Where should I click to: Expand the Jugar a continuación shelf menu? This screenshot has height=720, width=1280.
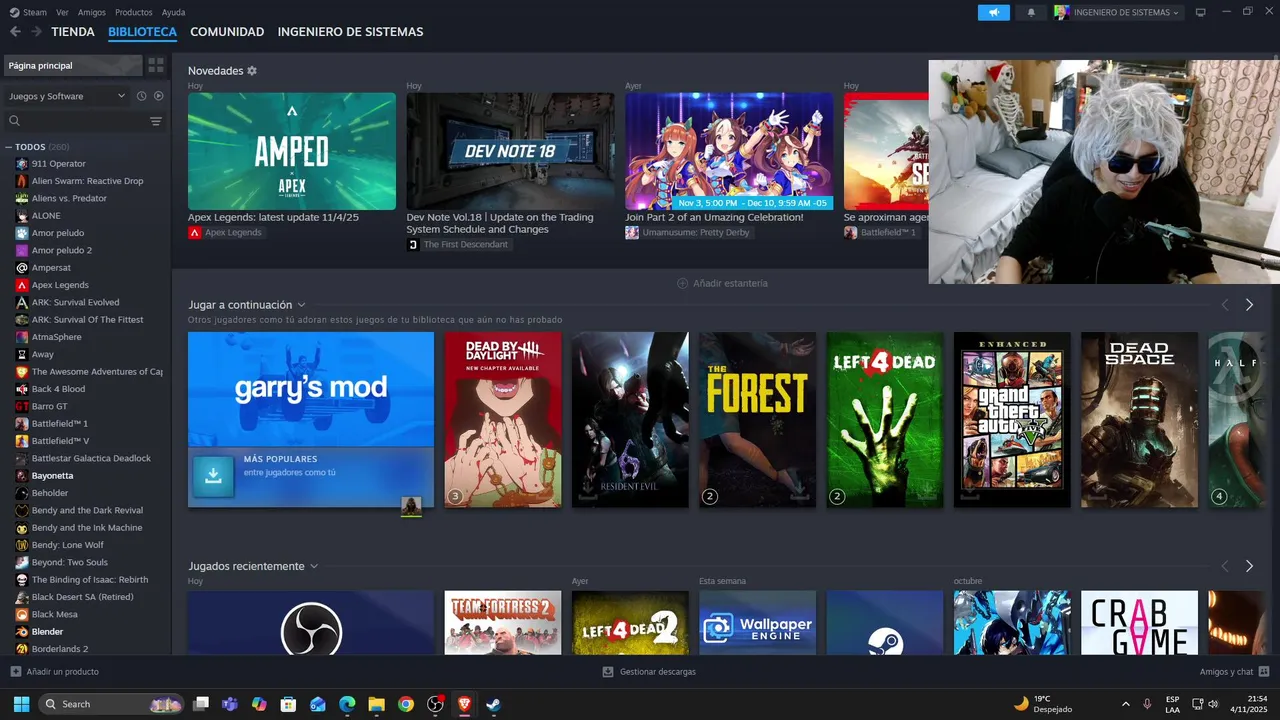click(x=301, y=305)
